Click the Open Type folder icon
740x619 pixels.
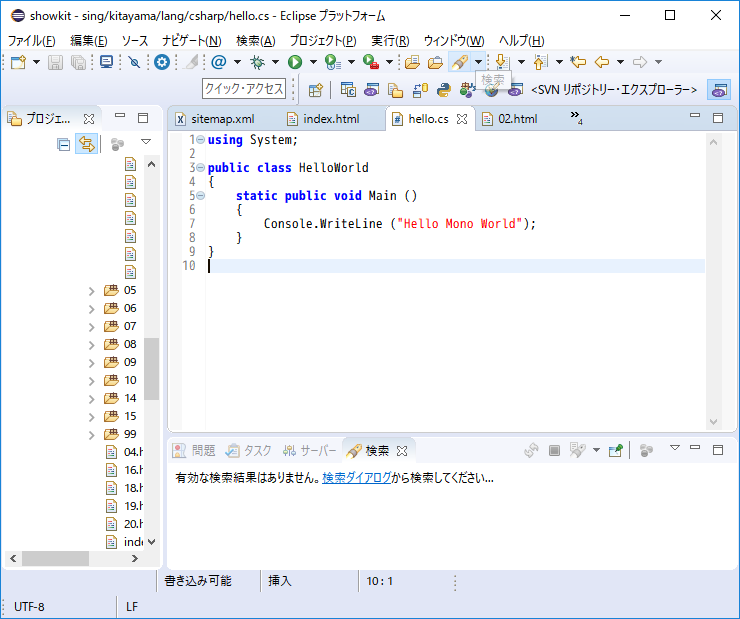pyautogui.click(x=412, y=62)
